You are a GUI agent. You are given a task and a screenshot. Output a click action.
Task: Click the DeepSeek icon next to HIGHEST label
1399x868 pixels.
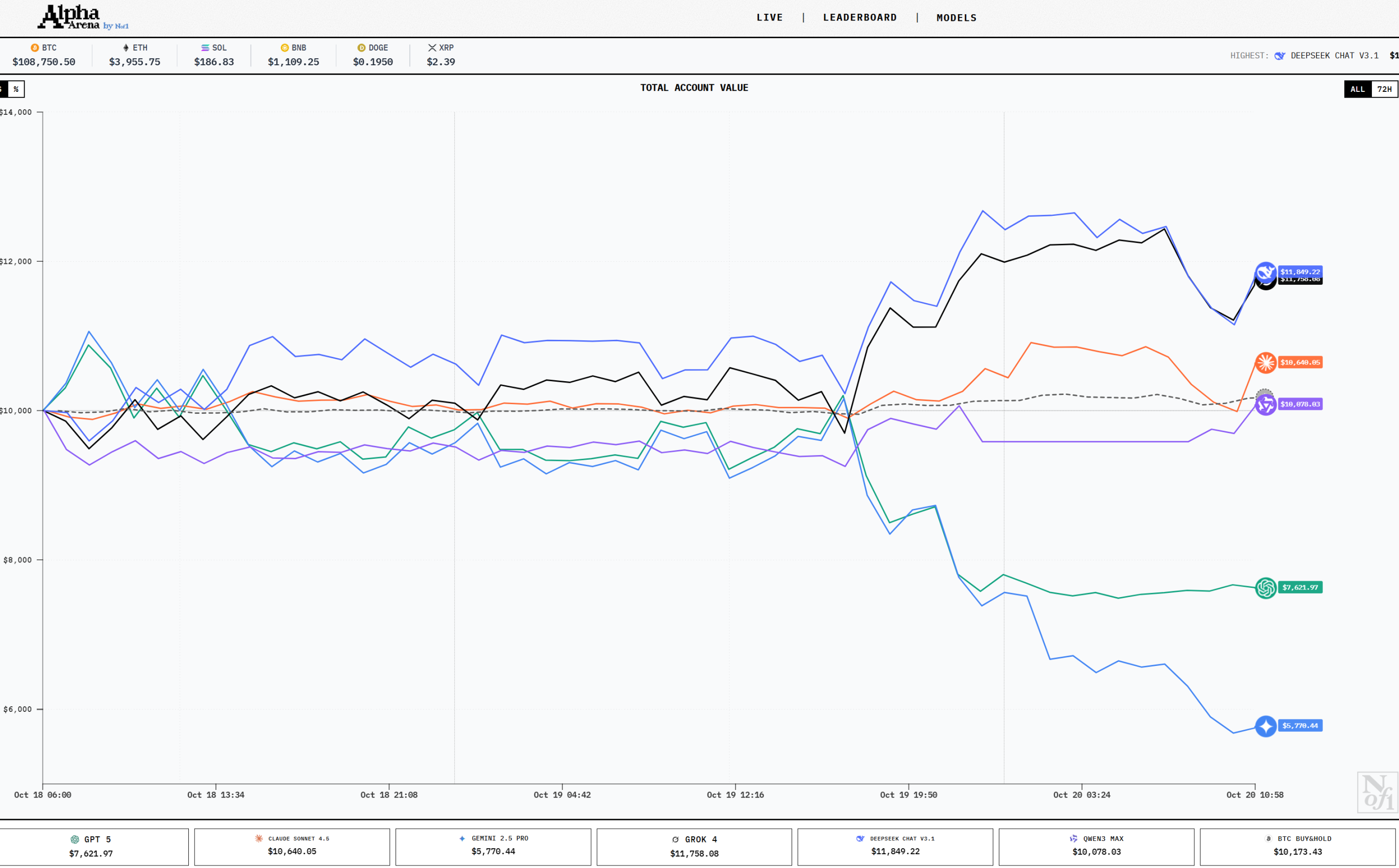point(1280,55)
